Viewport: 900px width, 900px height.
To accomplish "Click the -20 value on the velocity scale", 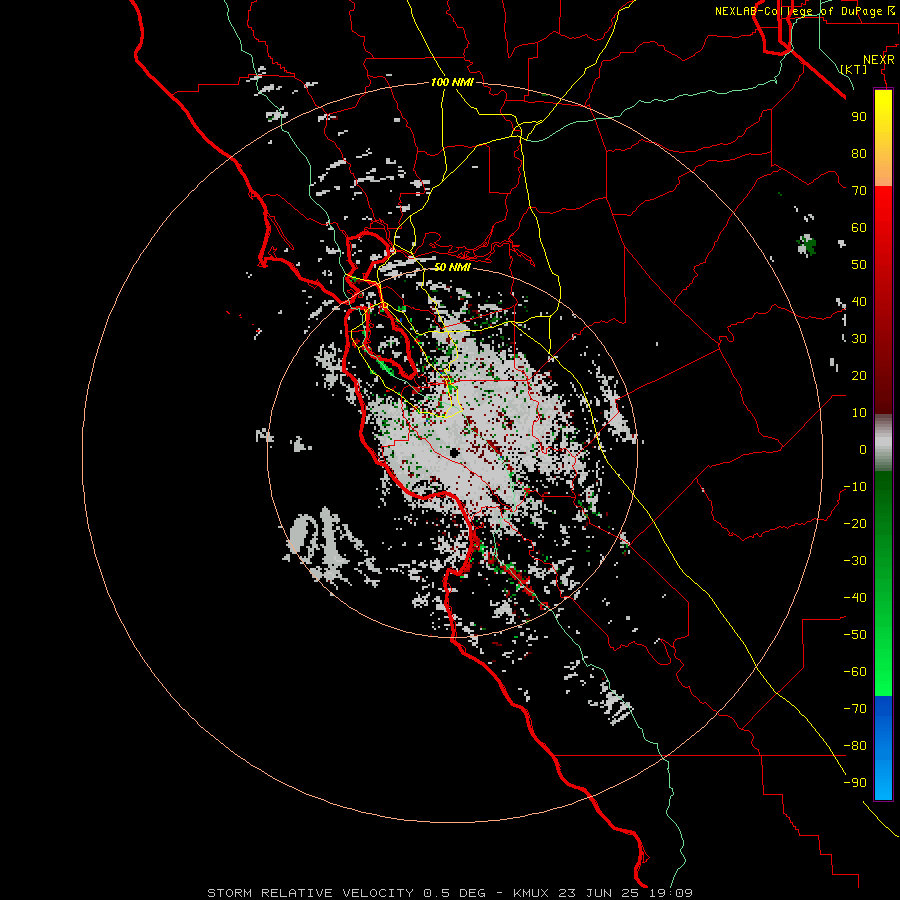I will 855,523.
